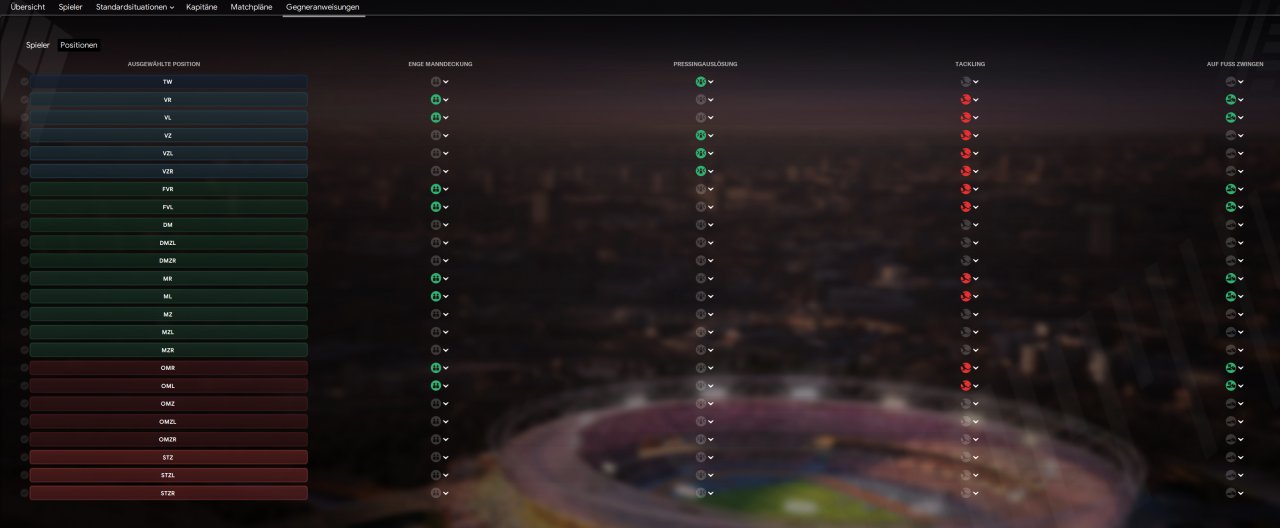
Task: Tick the checkbox beside the STZR row
Action: tap(24, 493)
